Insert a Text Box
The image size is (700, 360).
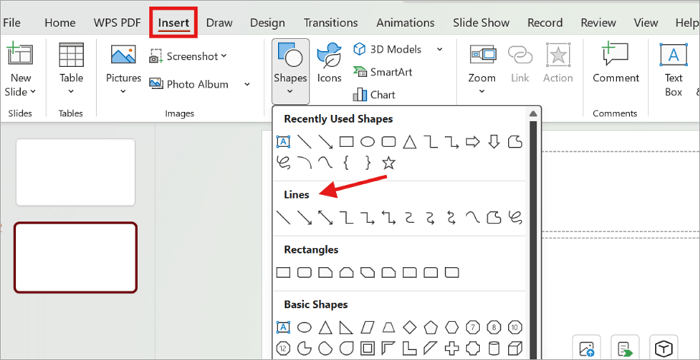pos(673,69)
